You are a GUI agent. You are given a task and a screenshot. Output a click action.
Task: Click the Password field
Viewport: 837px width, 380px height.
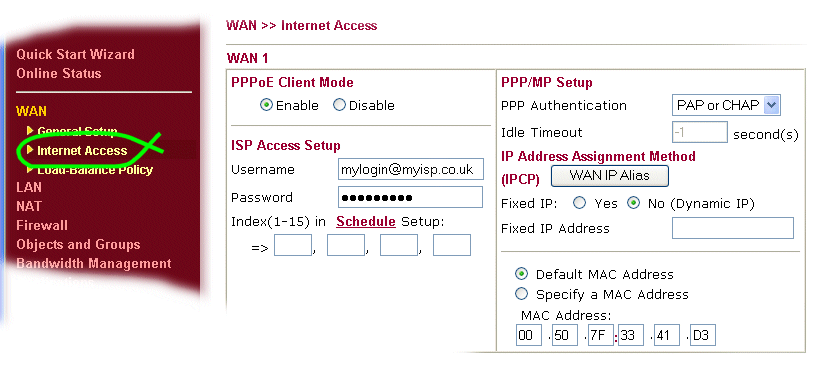pos(410,197)
